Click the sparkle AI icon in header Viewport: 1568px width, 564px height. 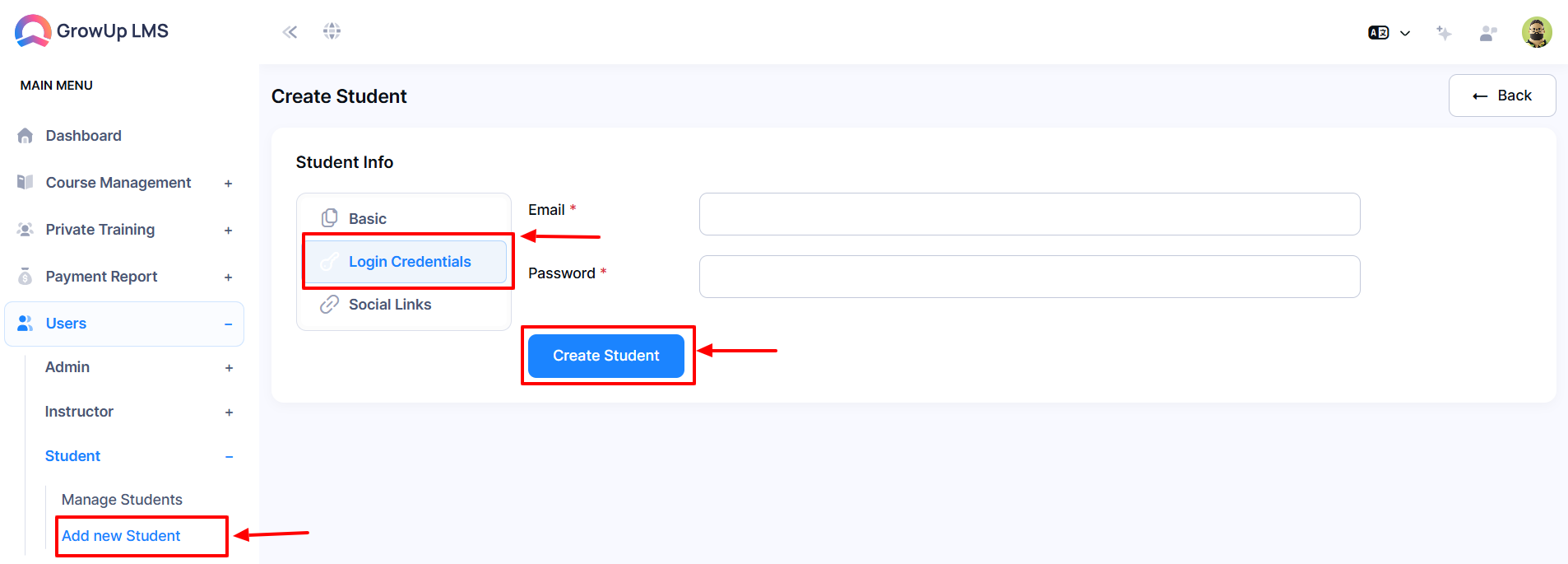coord(1444,33)
